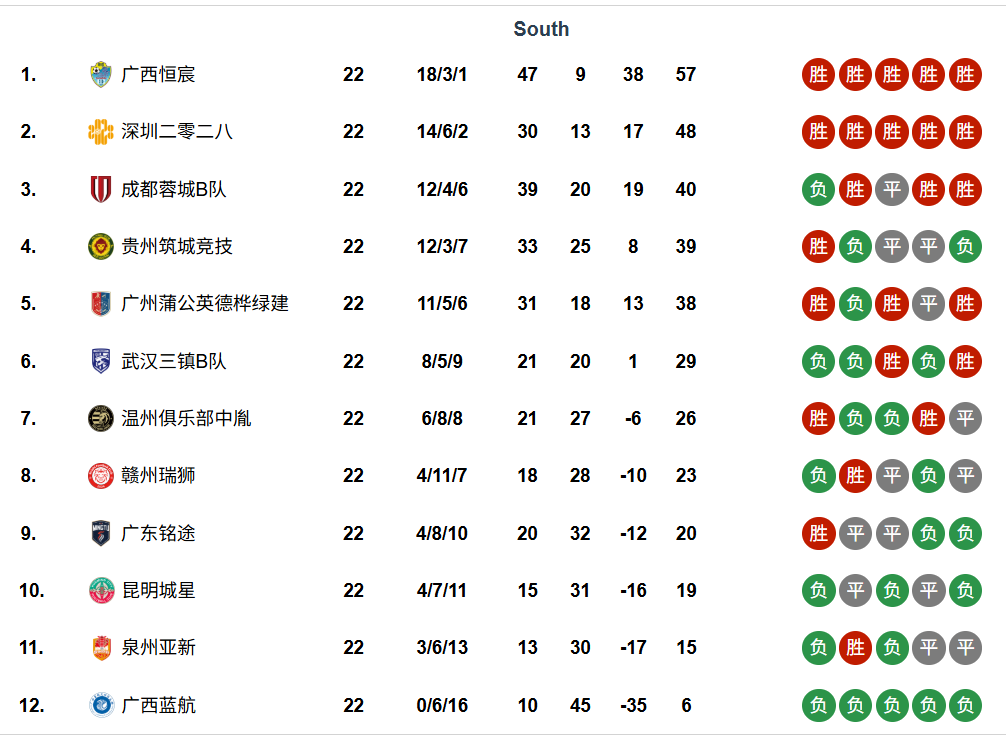Select the South group heading
This screenshot has width=1006, height=741.
coord(541,29)
